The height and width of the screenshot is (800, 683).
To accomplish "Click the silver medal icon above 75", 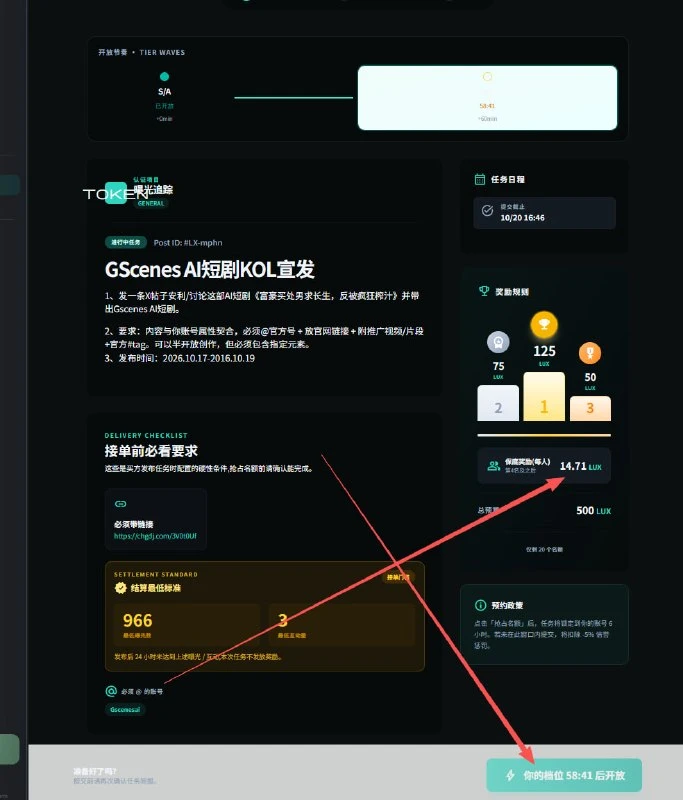I will [x=498, y=342].
